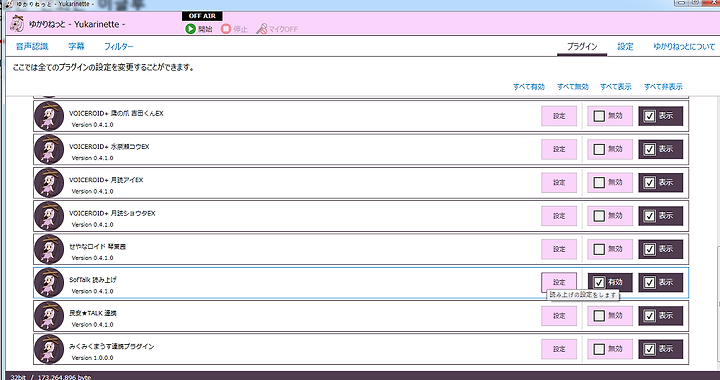Uncheck 表示 for 月読ショウタEX plugin
Image resolution: width=720 pixels, height=380 pixels.
pyautogui.click(x=649, y=216)
